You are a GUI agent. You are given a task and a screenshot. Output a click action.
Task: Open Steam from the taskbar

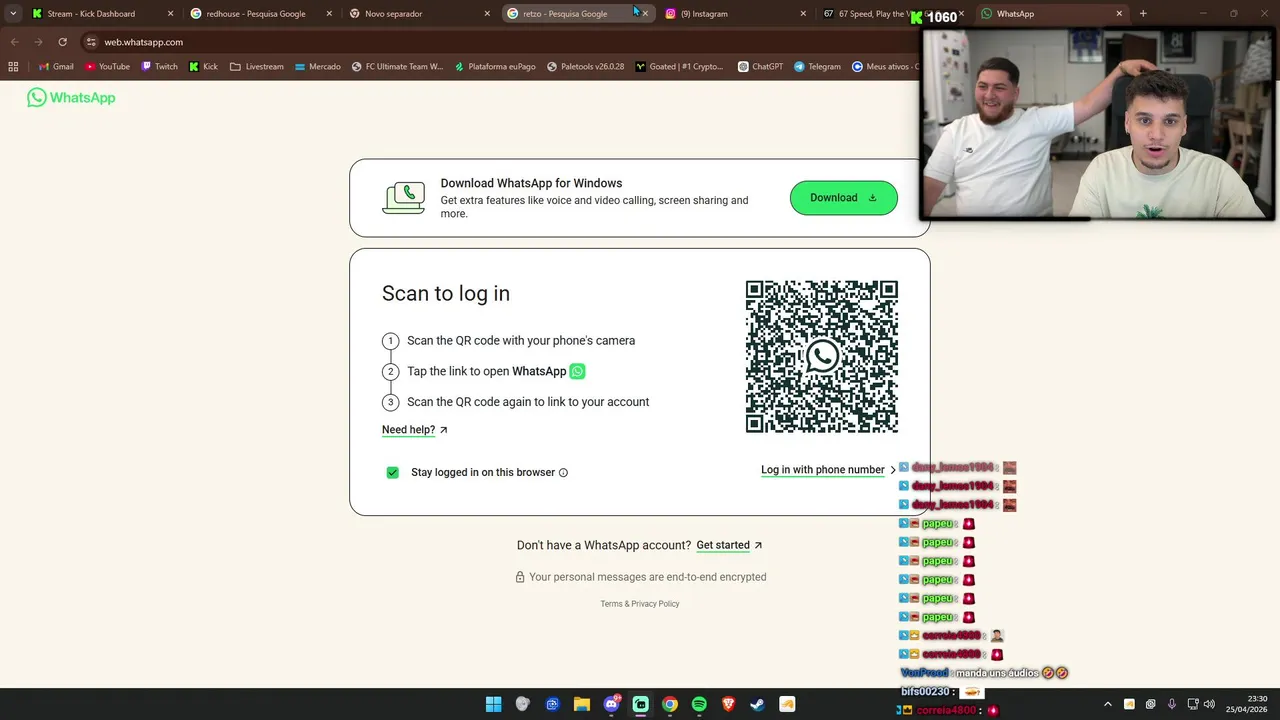tap(758, 705)
